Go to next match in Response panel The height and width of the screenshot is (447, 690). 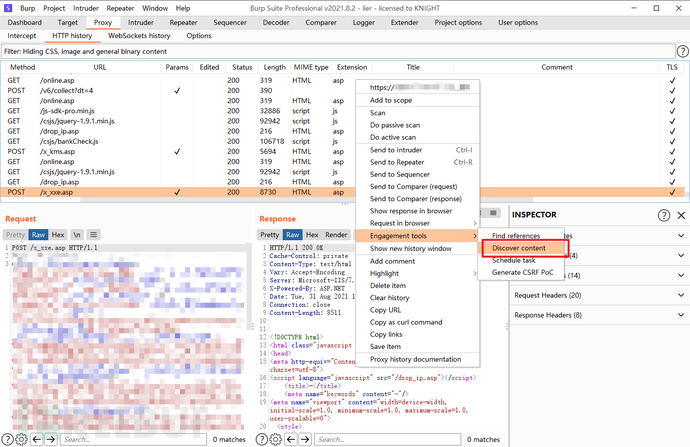pyautogui.click(x=305, y=439)
